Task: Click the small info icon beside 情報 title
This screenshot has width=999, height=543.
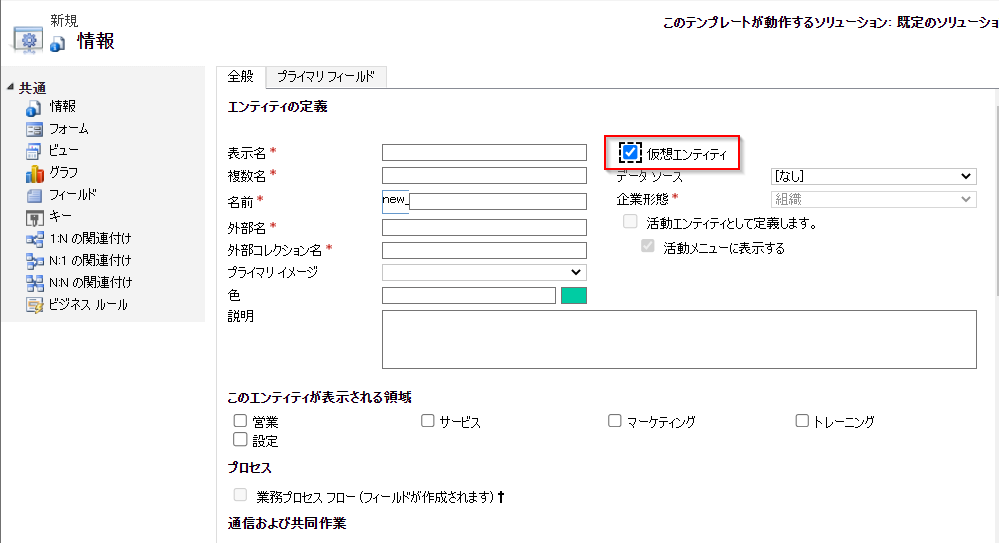Action: (x=57, y=43)
